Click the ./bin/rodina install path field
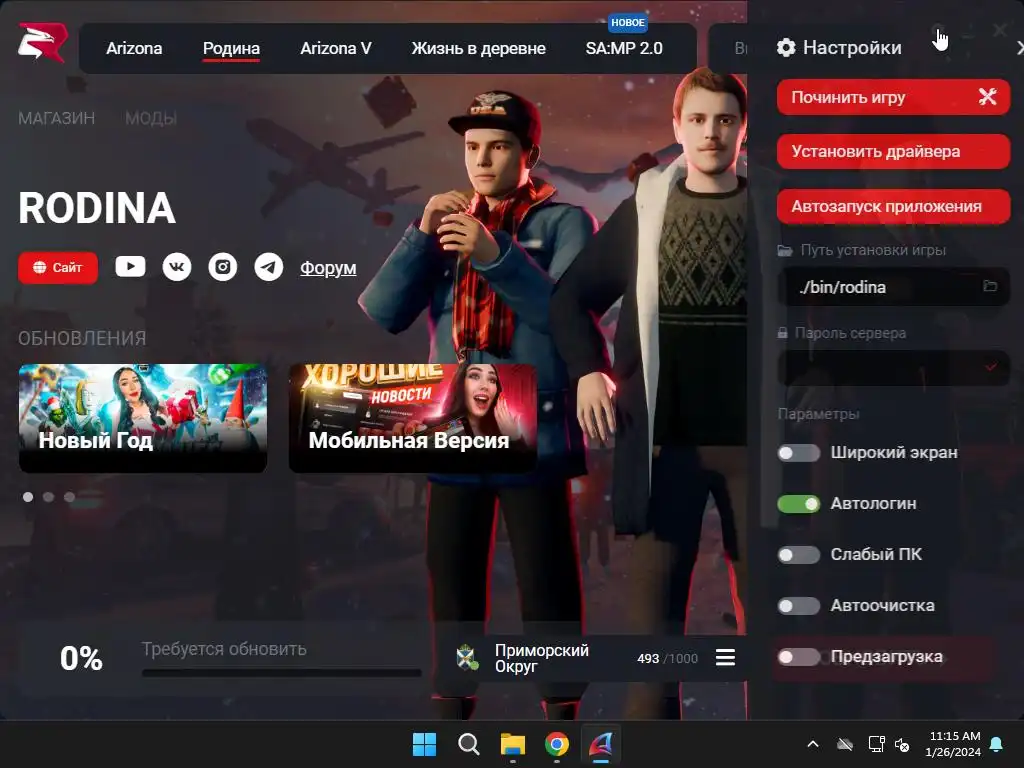This screenshot has height=768, width=1024. (x=893, y=287)
